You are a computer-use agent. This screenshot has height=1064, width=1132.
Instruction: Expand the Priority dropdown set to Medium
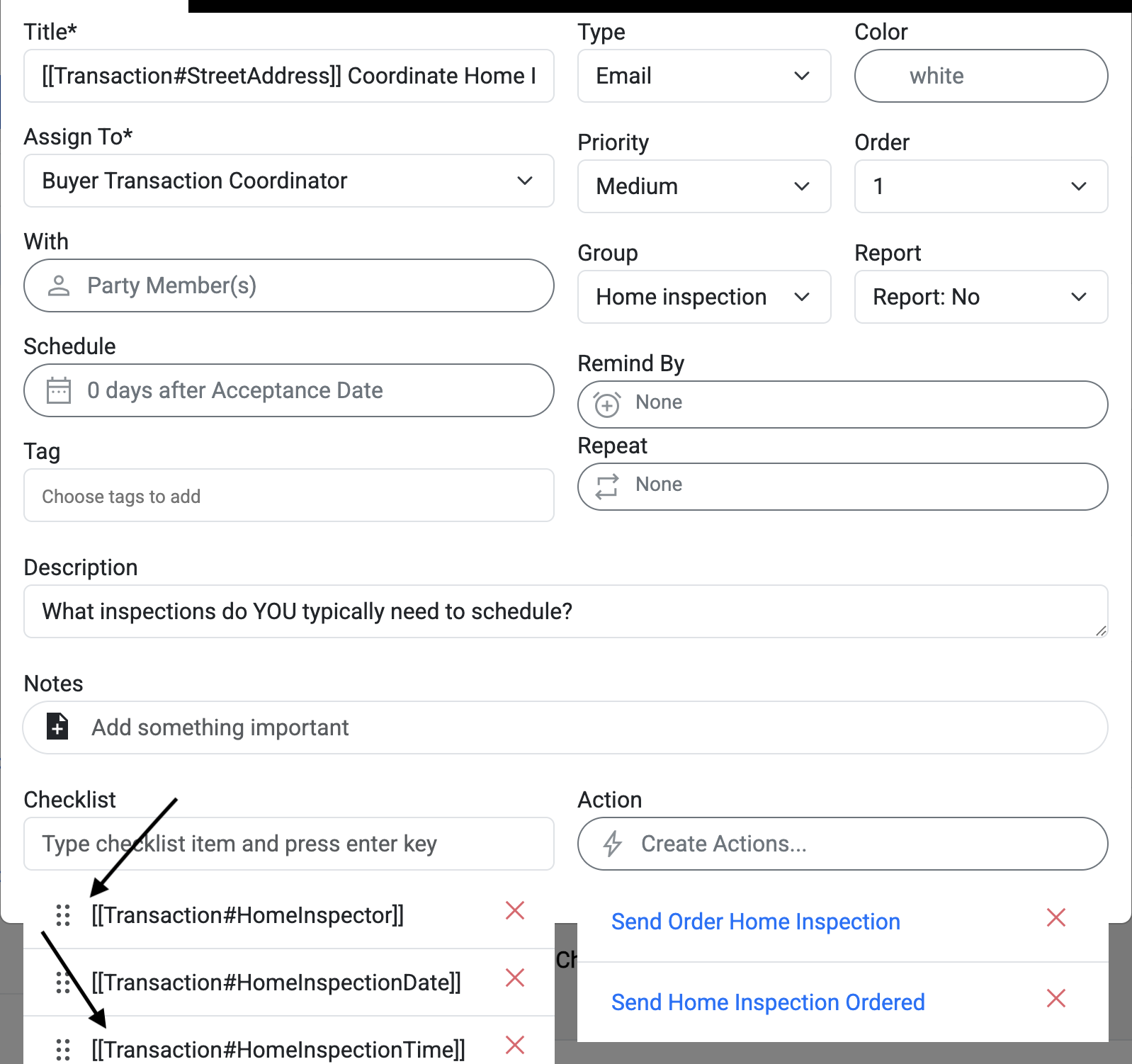click(704, 186)
